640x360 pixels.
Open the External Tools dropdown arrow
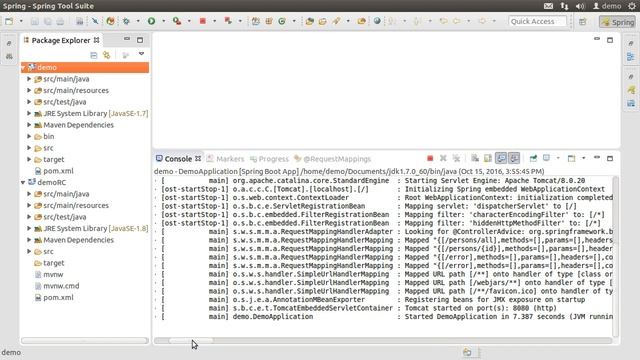tap(189, 21)
